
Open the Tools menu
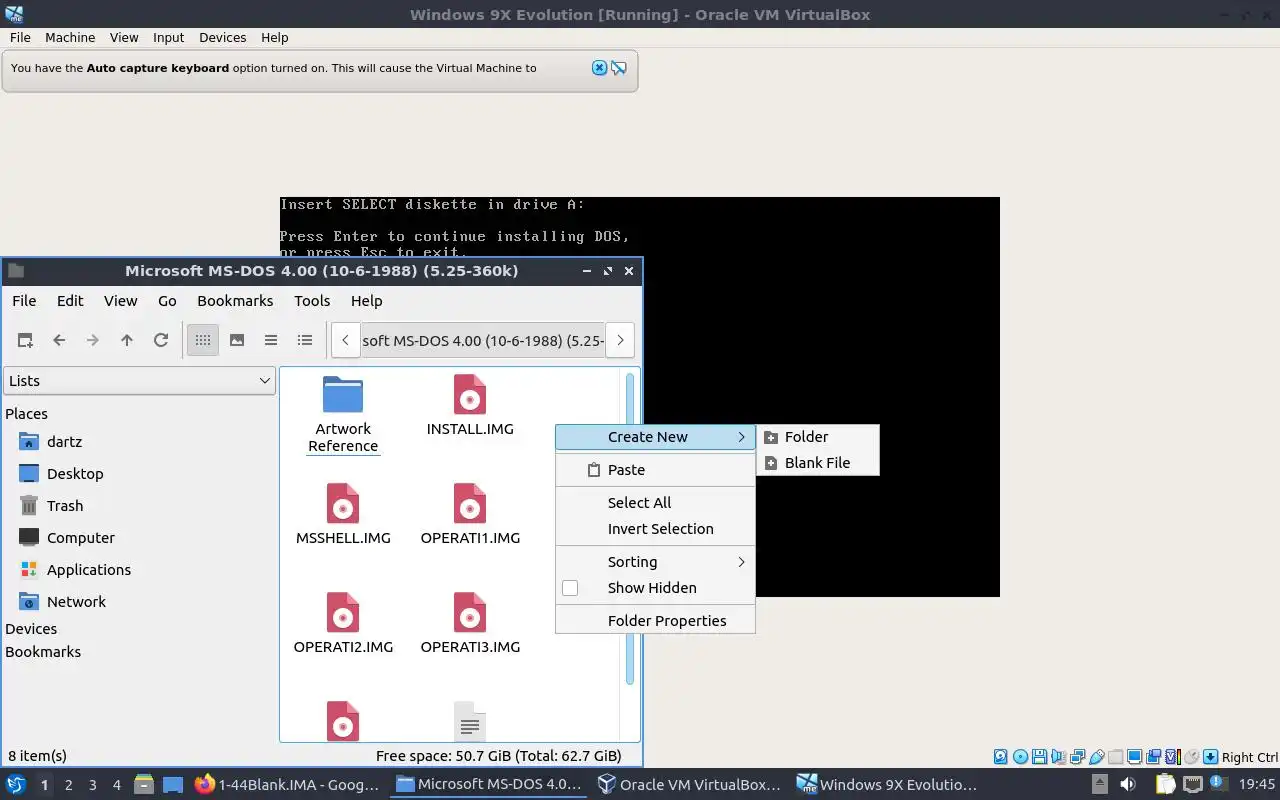tap(312, 301)
